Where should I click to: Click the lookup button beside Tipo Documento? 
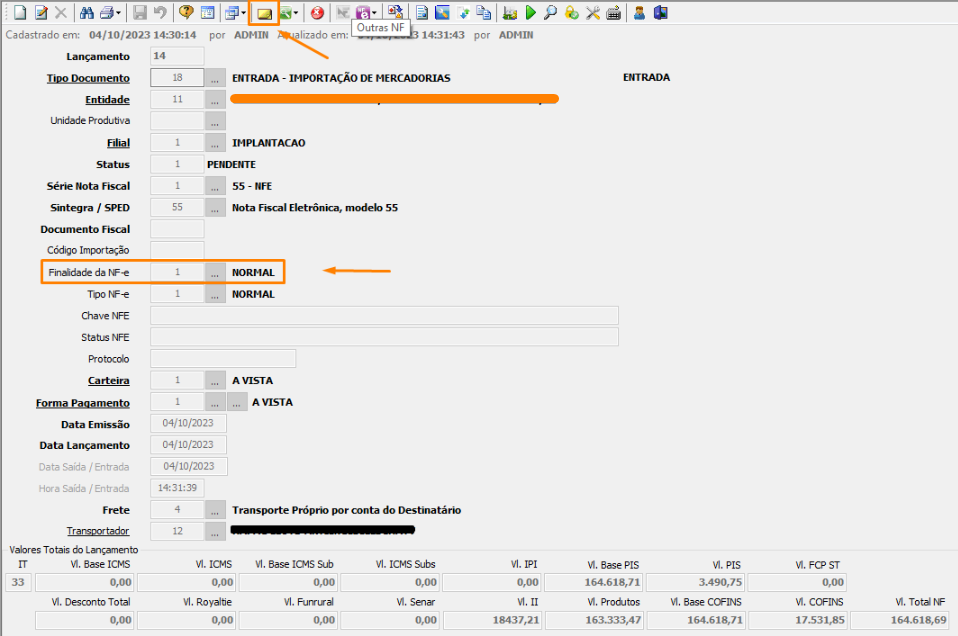click(216, 78)
